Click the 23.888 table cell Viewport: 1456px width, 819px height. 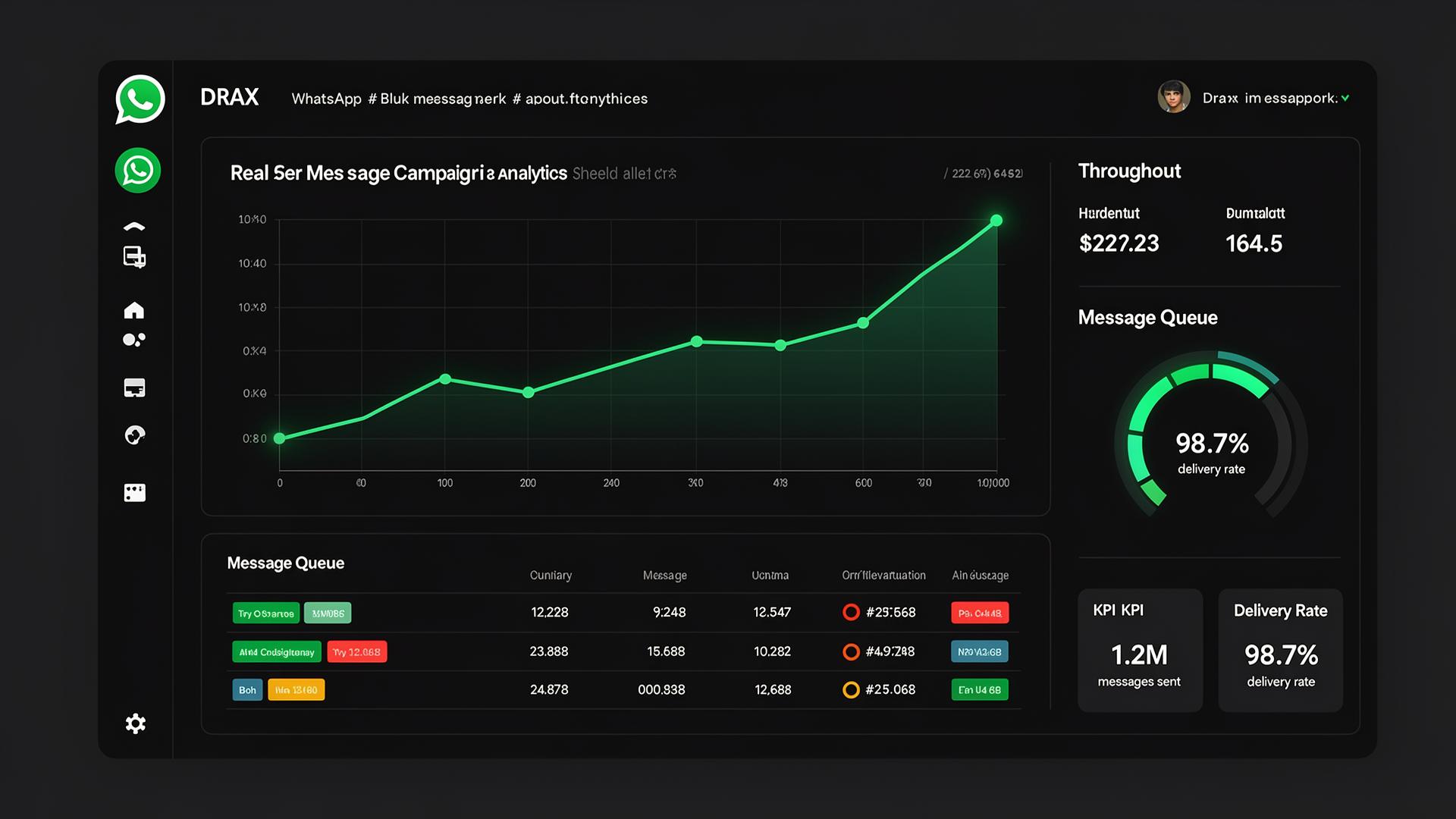548,651
